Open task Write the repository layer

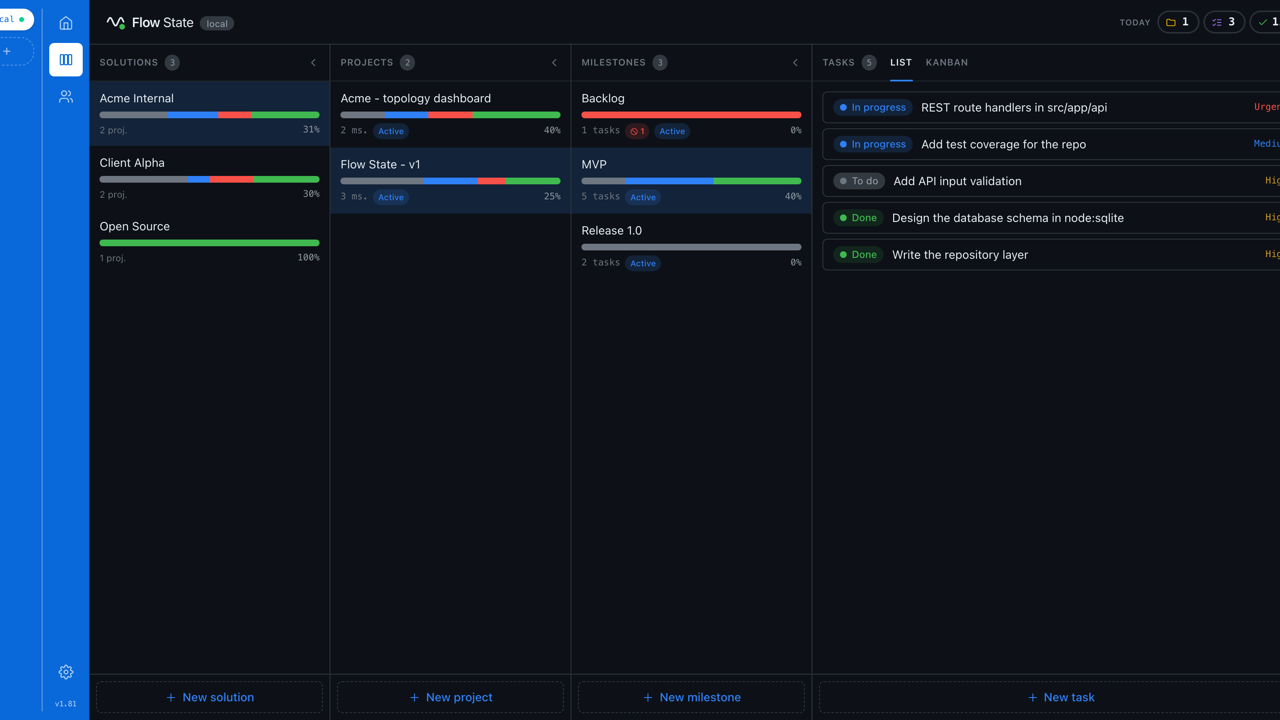(1051, 255)
